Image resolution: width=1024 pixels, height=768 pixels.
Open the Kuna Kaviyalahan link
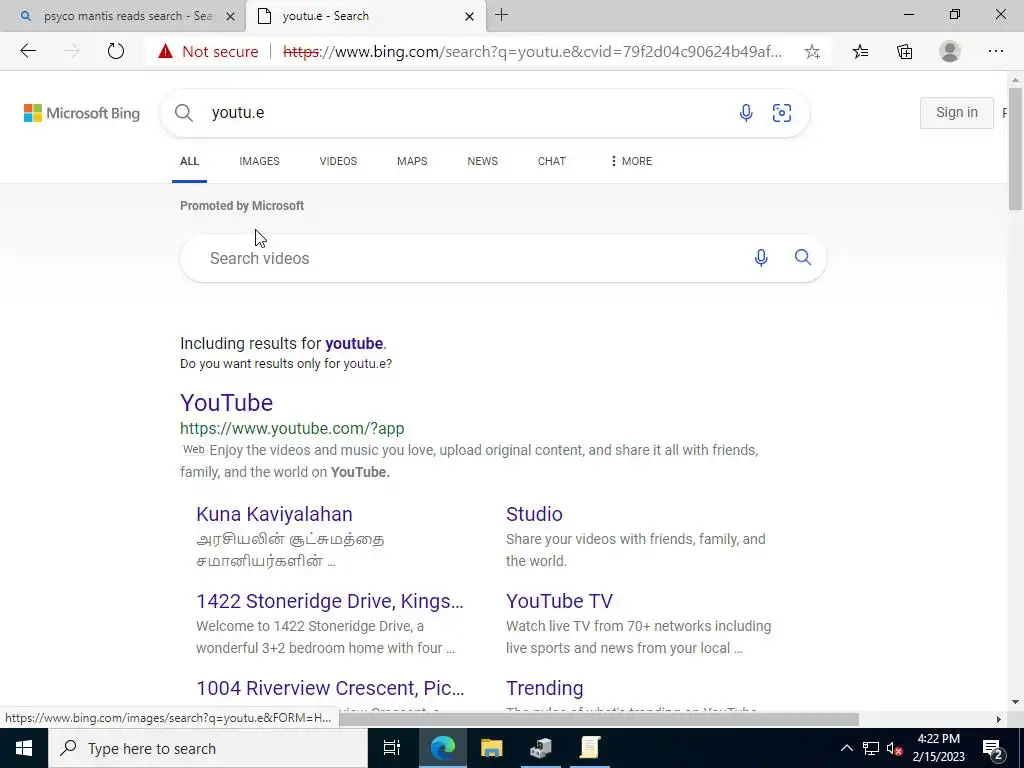point(274,514)
